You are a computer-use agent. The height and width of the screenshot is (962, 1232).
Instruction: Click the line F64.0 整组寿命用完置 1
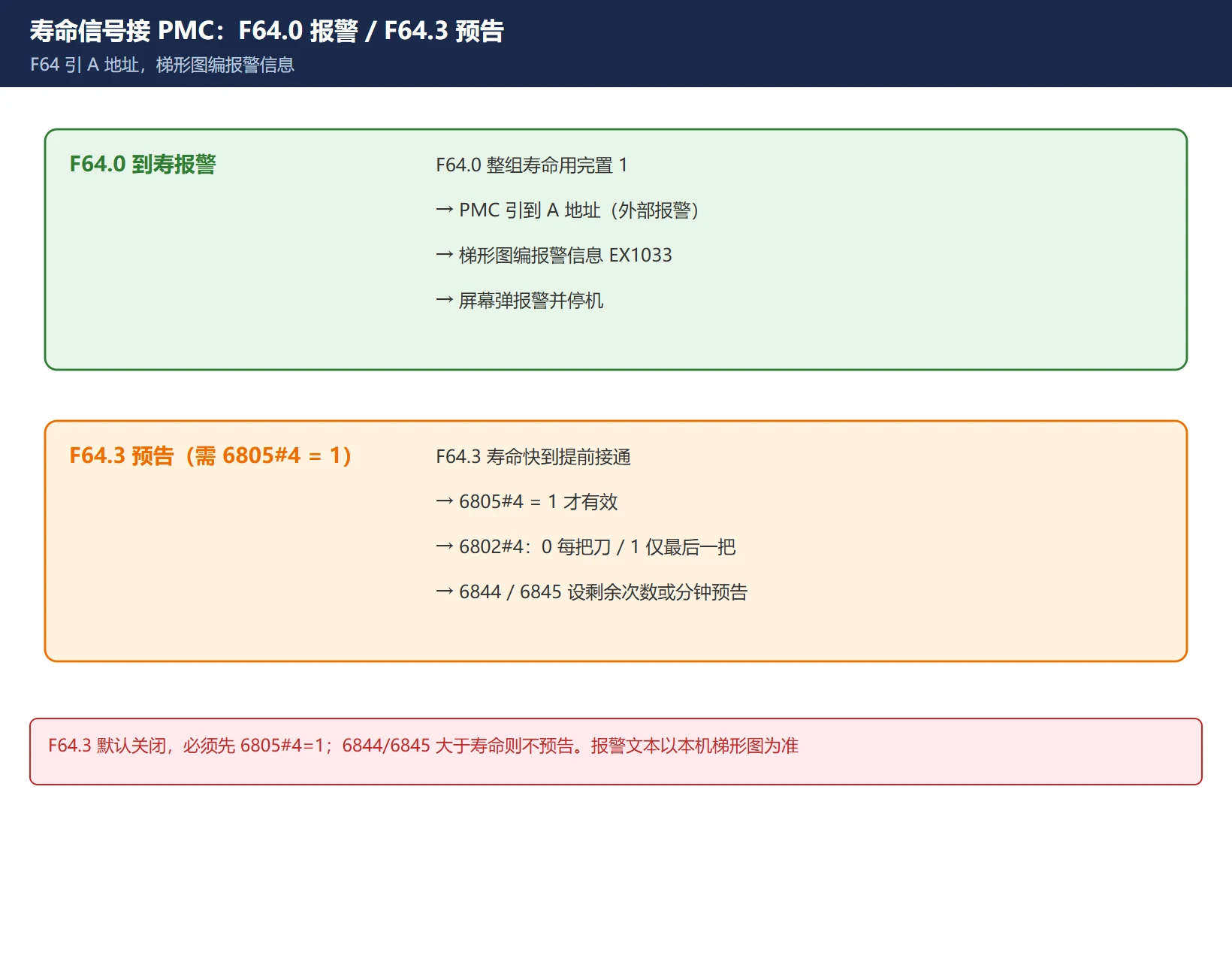pyautogui.click(x=532, y=165)
